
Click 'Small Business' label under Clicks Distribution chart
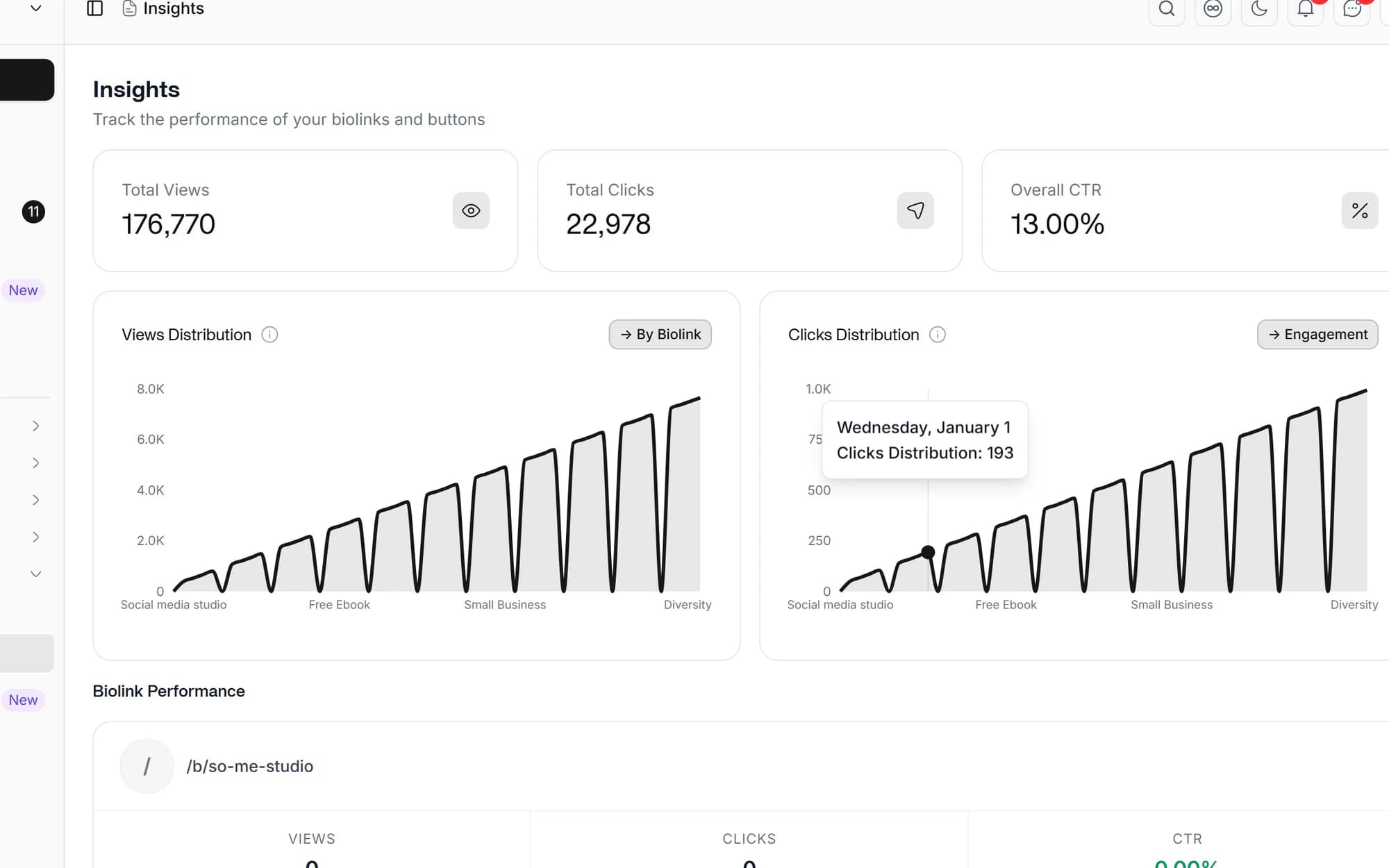click(1172, 605)
